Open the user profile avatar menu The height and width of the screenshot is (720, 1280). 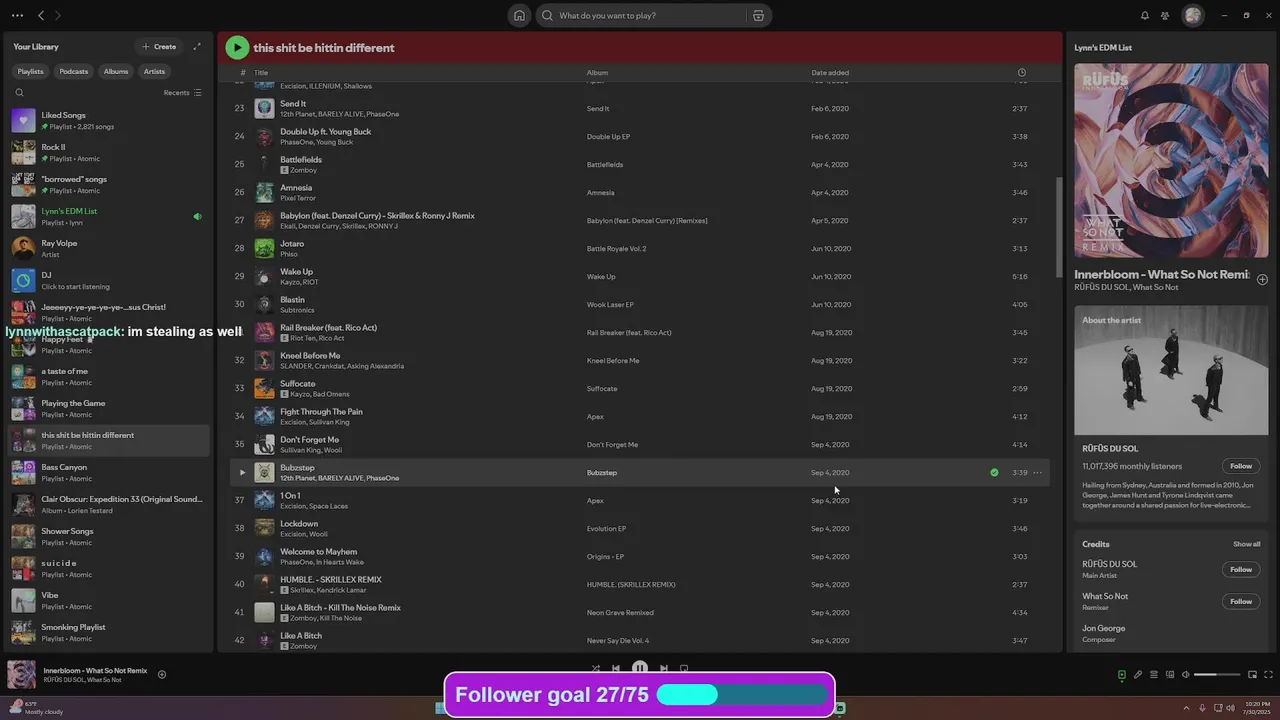tap(1192, 15)
